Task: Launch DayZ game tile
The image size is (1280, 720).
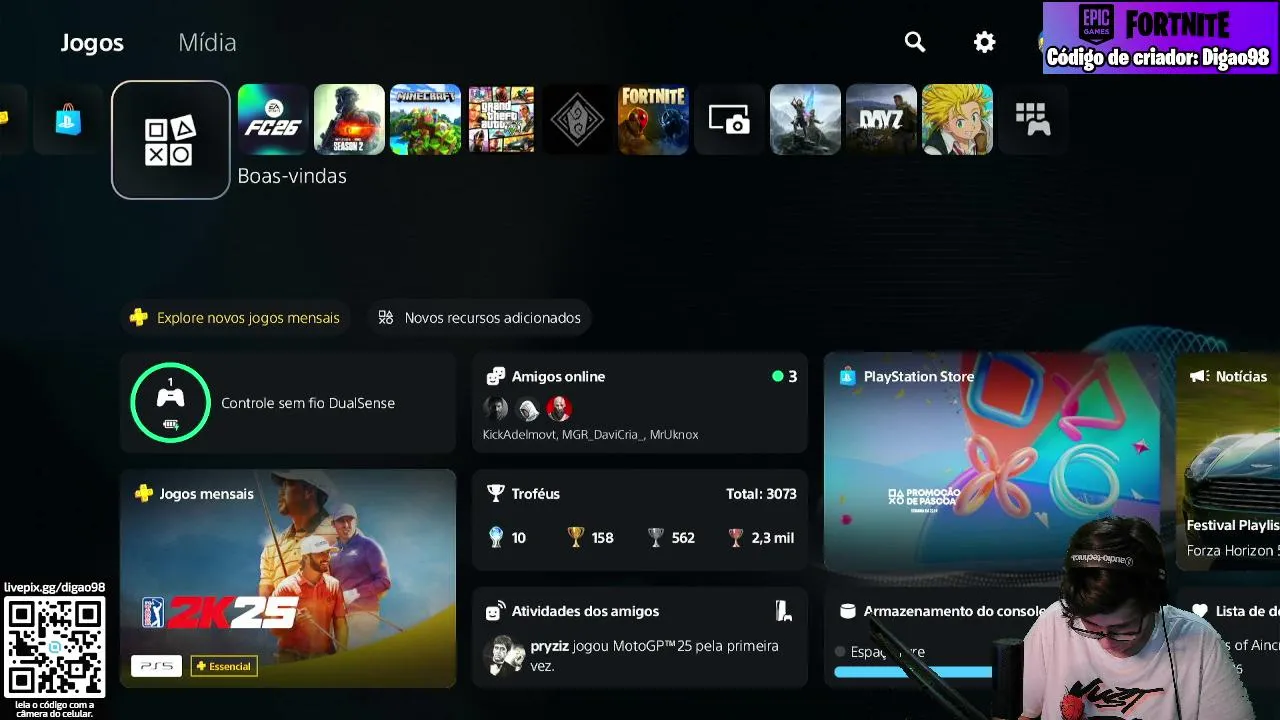Action: coord(881,120)
